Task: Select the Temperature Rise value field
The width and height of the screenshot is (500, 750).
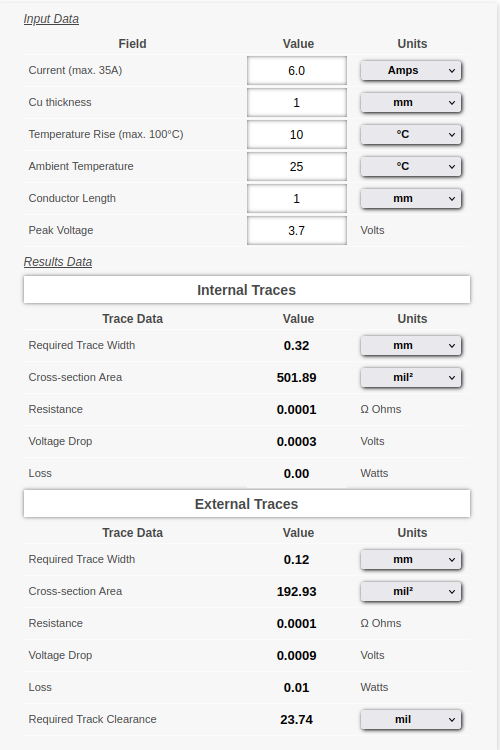Action: tap(297, 134)
